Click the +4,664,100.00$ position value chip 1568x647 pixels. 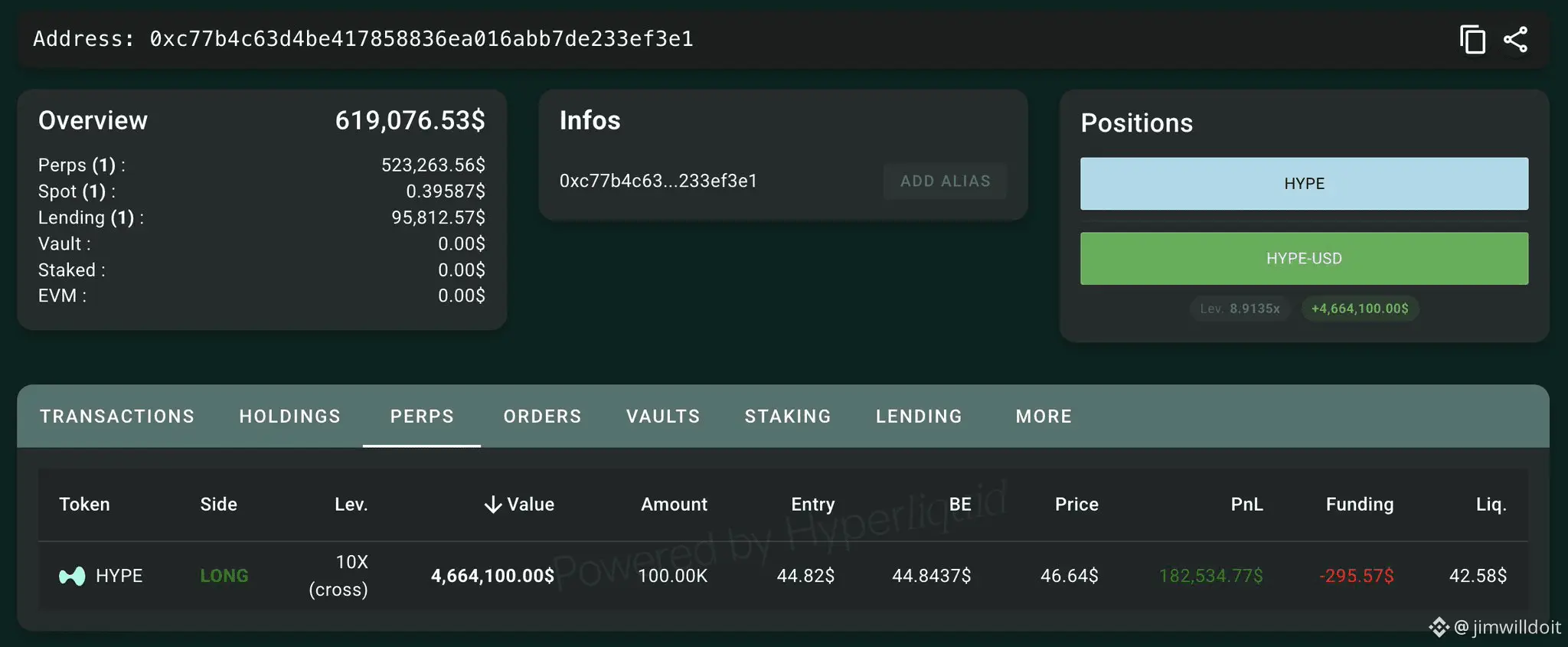[1360, 309]
